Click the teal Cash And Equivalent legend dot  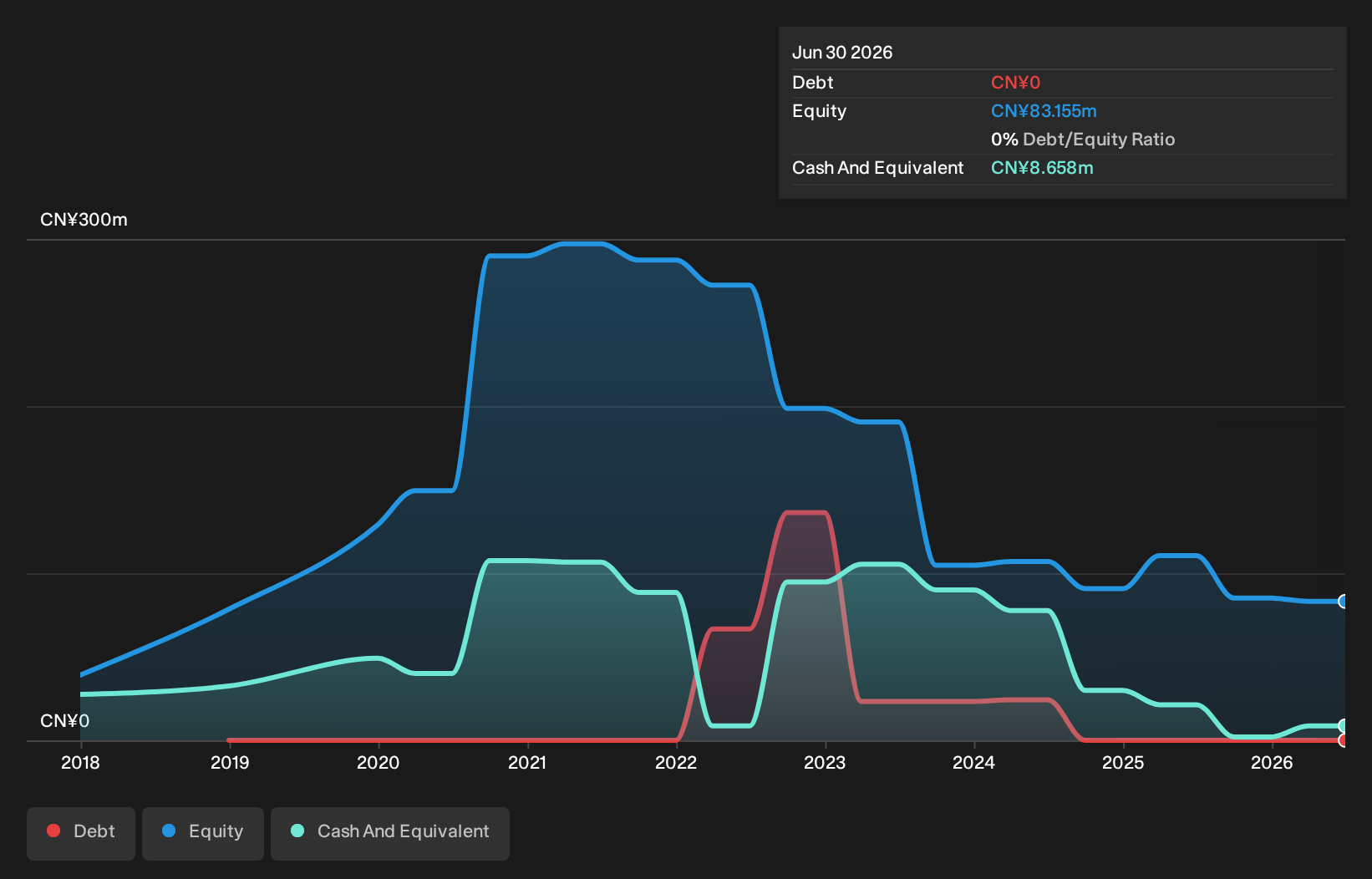297,831
